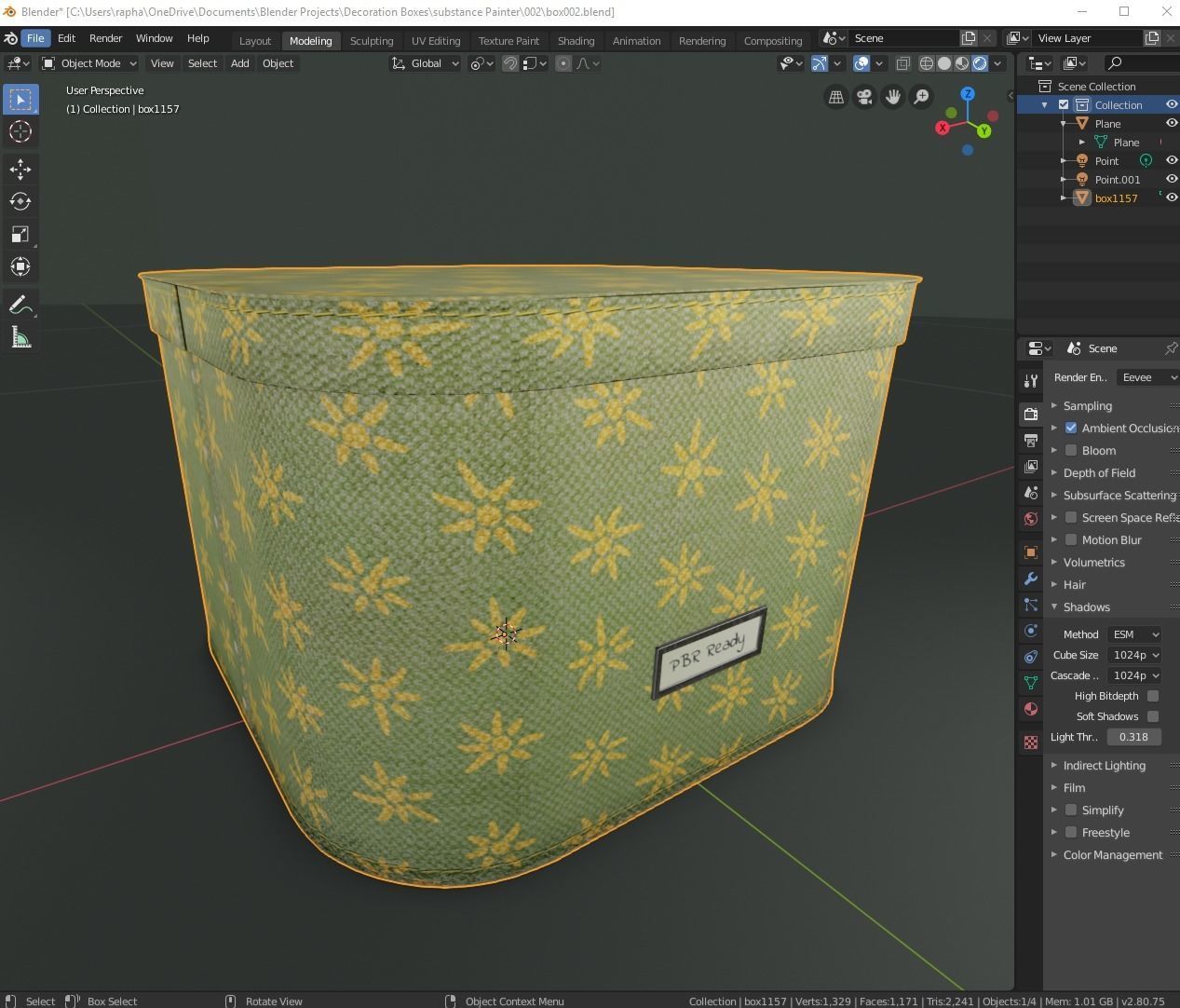The width and height of the screenshot is (1180, 1008).
Task: Click the Scene name field
Action: click(903, 38)
